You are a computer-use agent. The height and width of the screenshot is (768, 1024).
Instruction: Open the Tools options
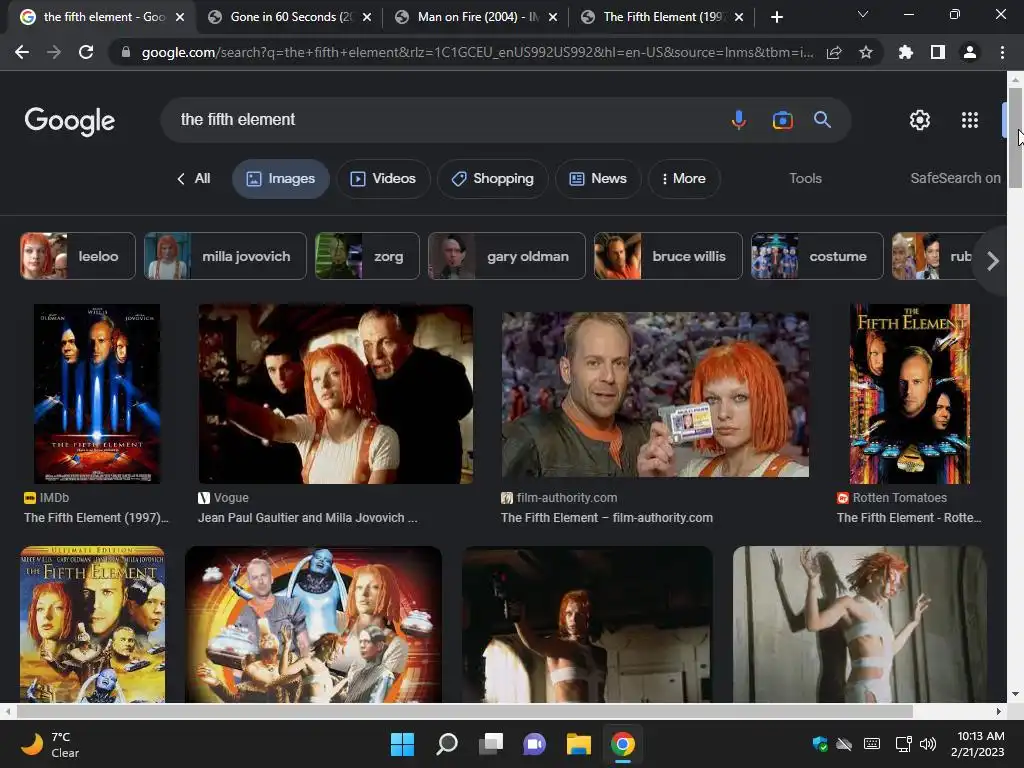(805, 178)
